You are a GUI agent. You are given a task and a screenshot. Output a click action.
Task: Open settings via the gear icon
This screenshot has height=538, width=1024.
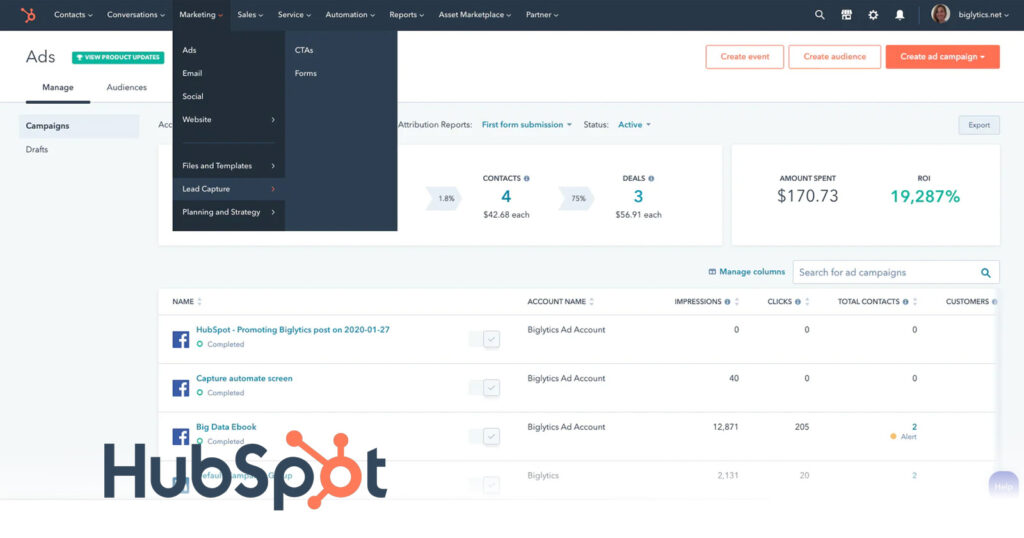(x=873, y=15)
